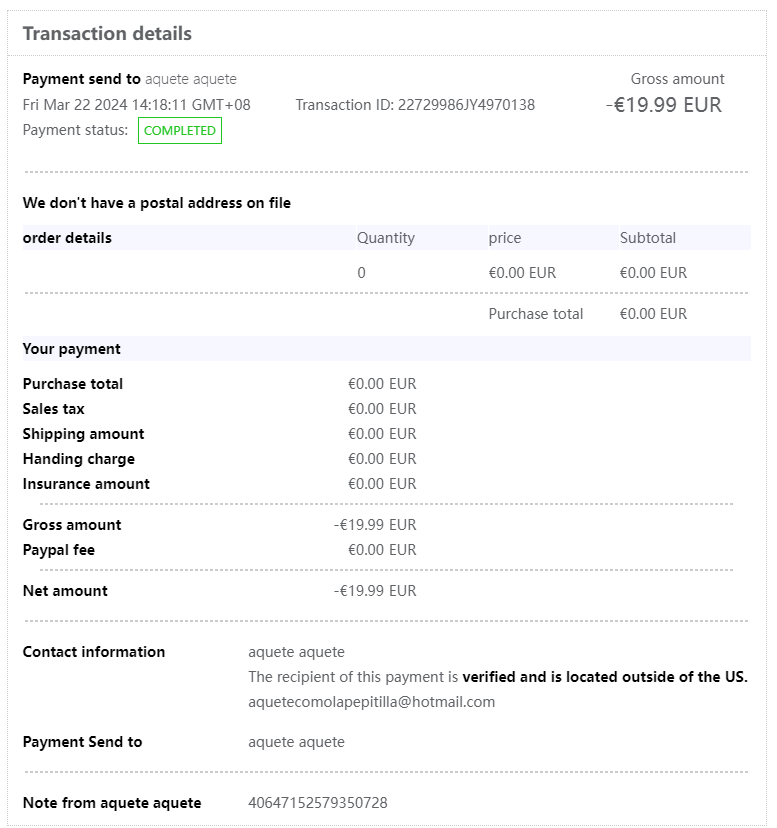Click the price column header
This screenshot has width=777, height=828.
tap(504, 238)
